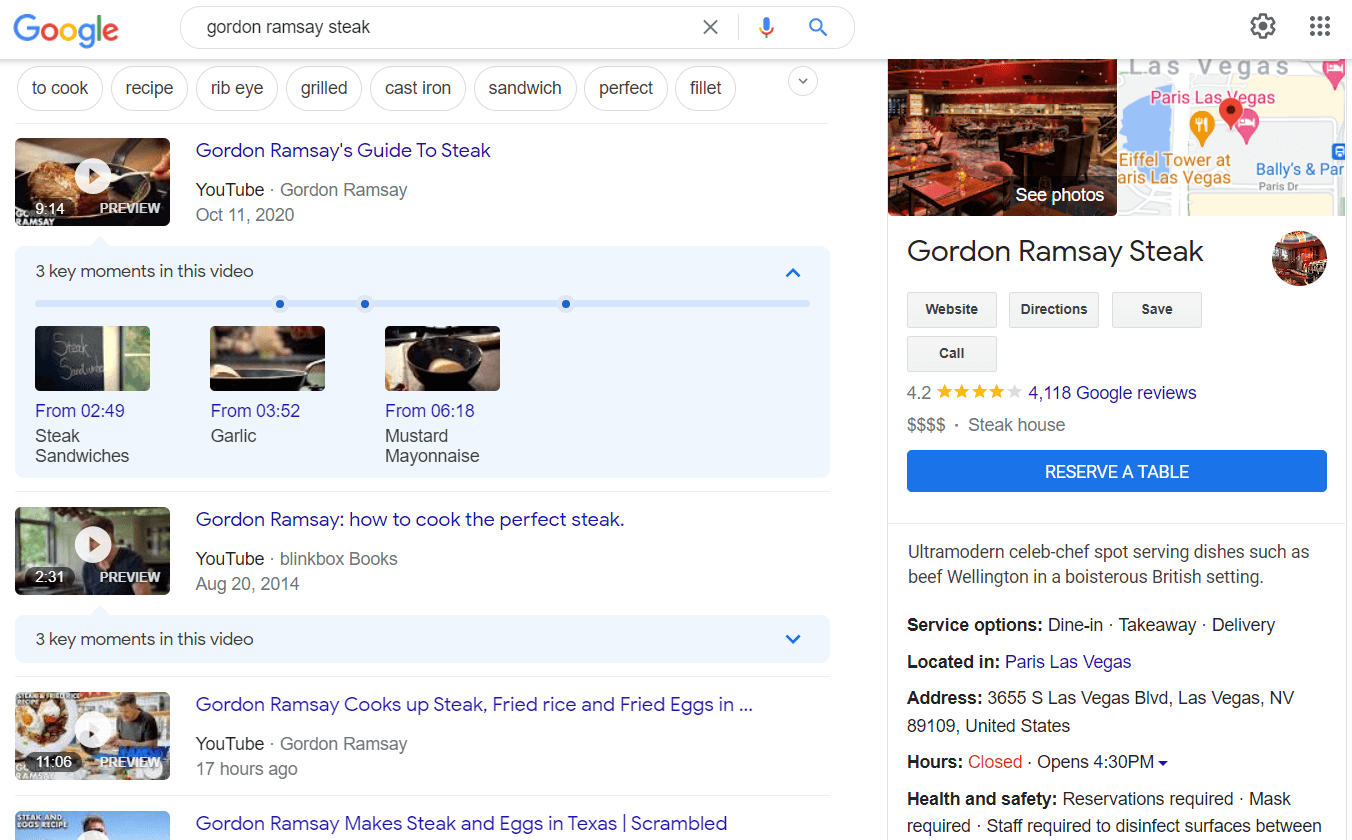
Task: Clear the search box with the X icon
Action: click(x=710, y=28)
